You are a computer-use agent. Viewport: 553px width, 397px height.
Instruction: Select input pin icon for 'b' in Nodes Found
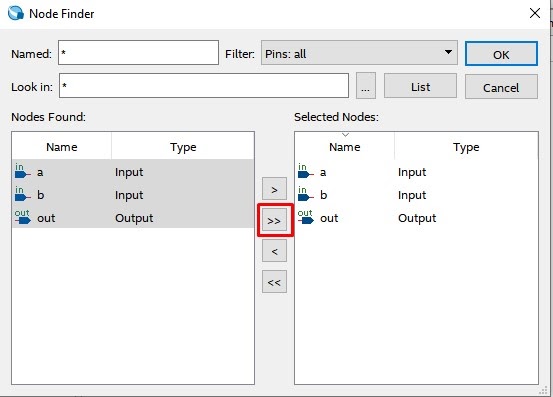22,194
